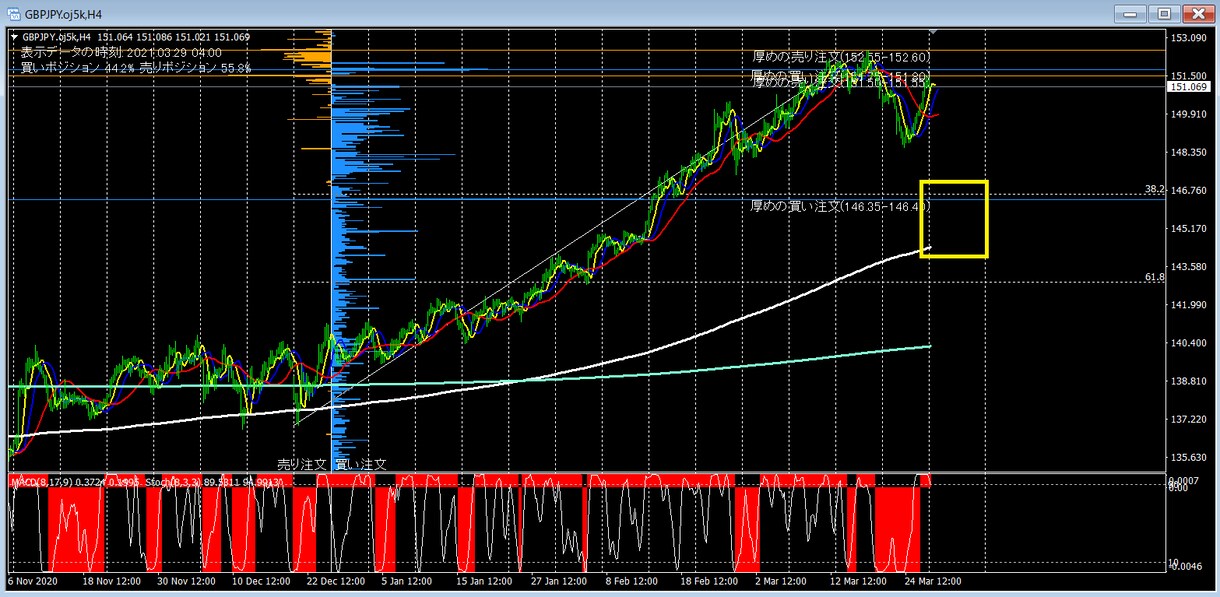Click the 145.170 price axis label

1187,229
